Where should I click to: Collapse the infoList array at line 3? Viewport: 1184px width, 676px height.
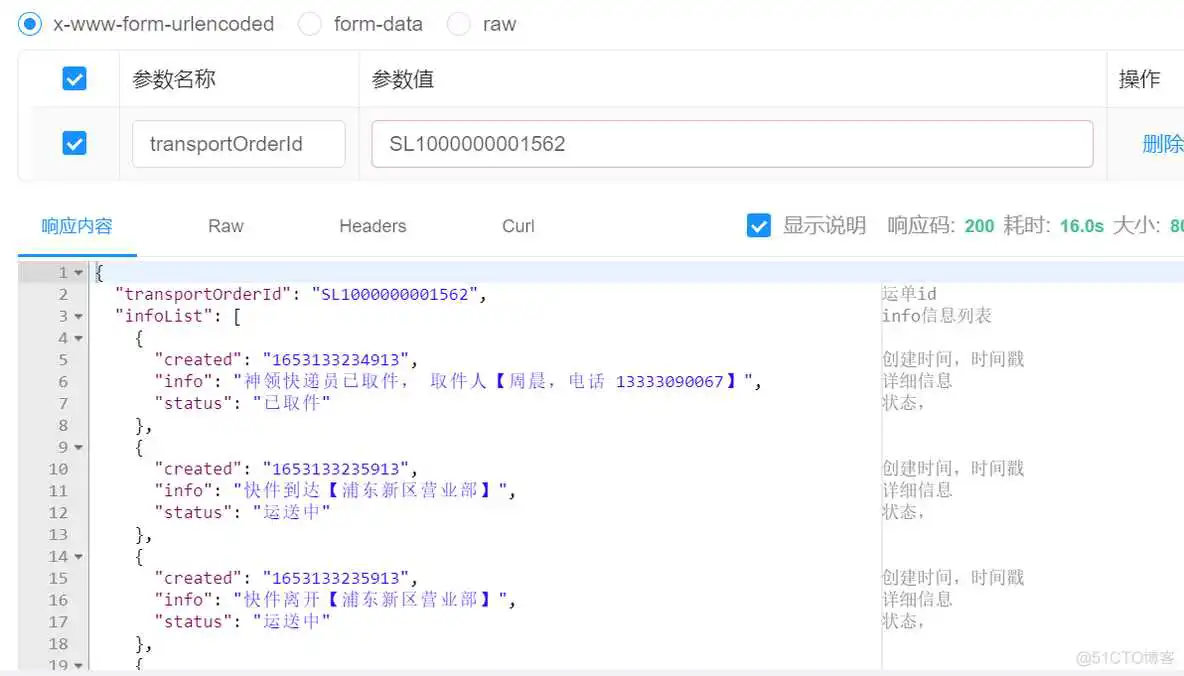point(78,317)
